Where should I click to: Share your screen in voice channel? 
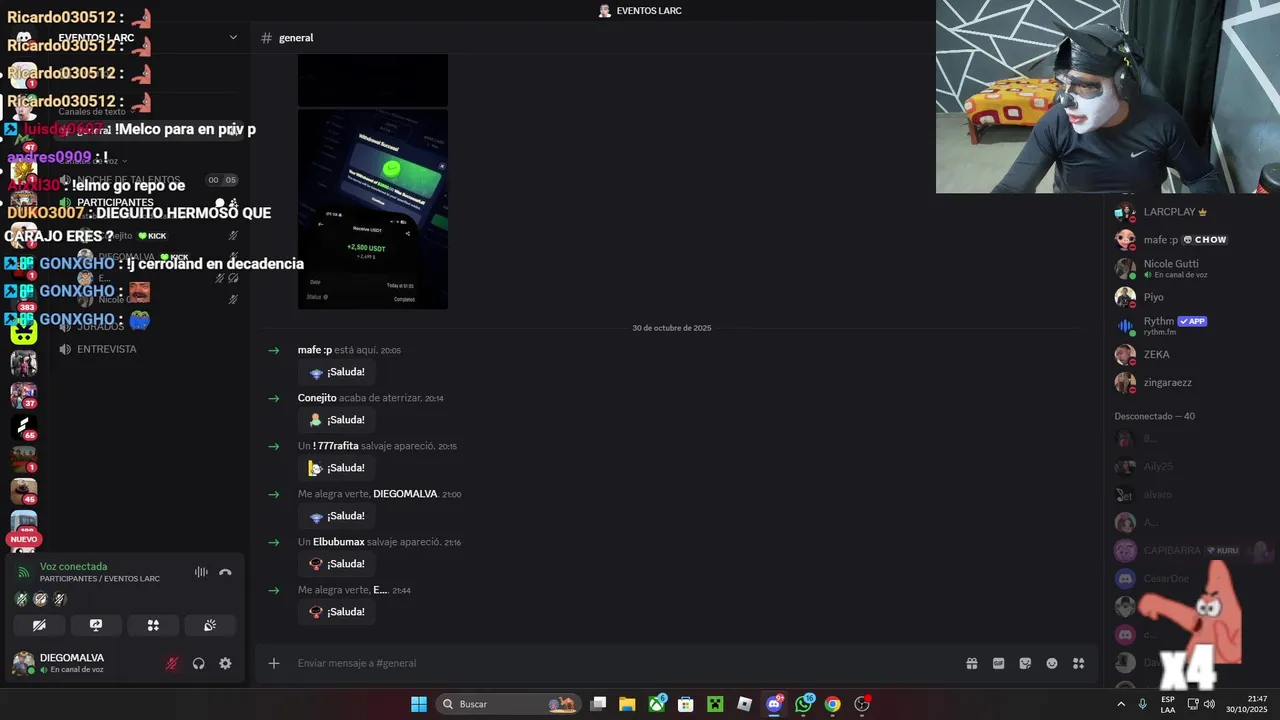click(96, 625)
